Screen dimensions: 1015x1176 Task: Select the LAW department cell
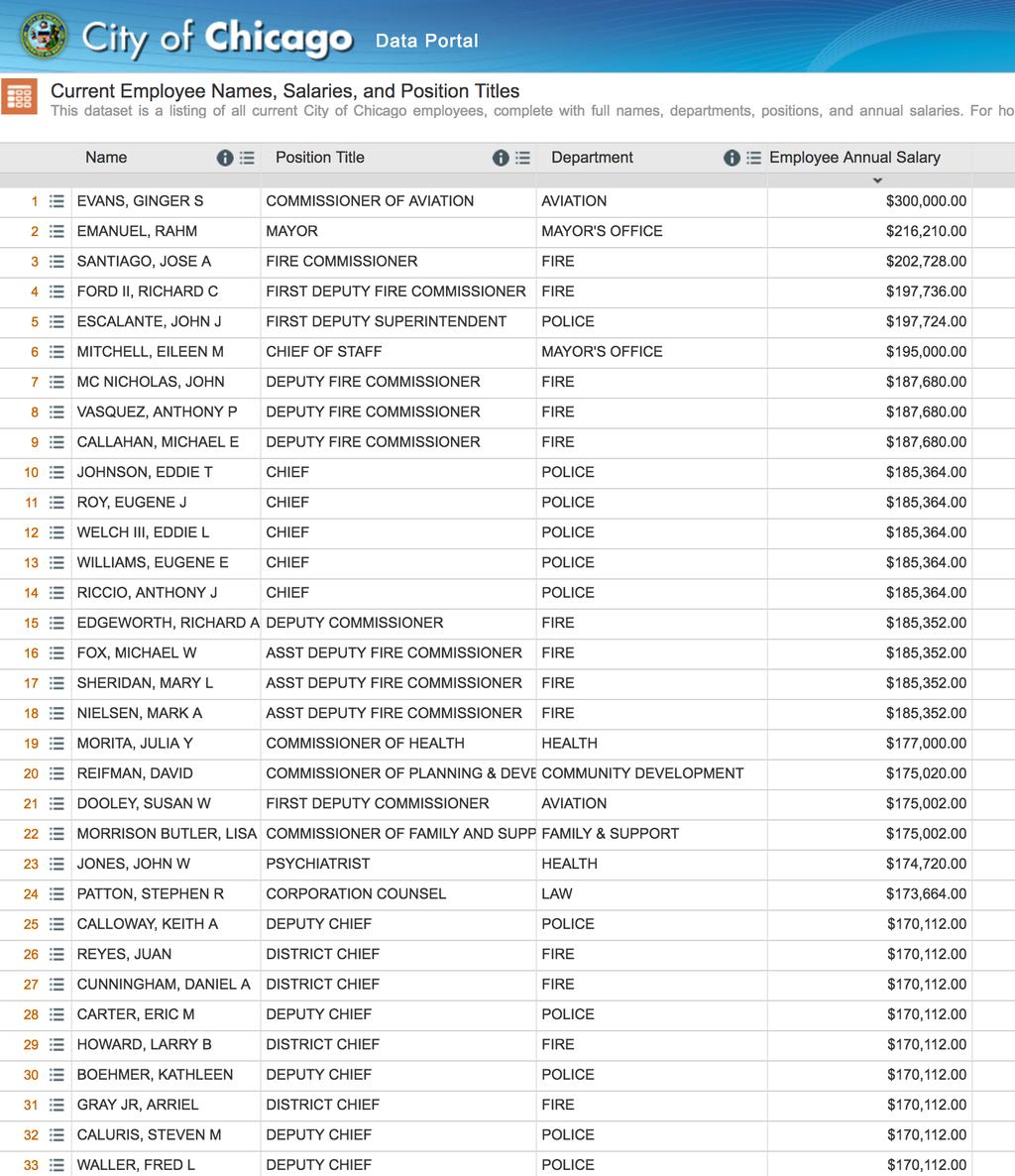(651, 894)
